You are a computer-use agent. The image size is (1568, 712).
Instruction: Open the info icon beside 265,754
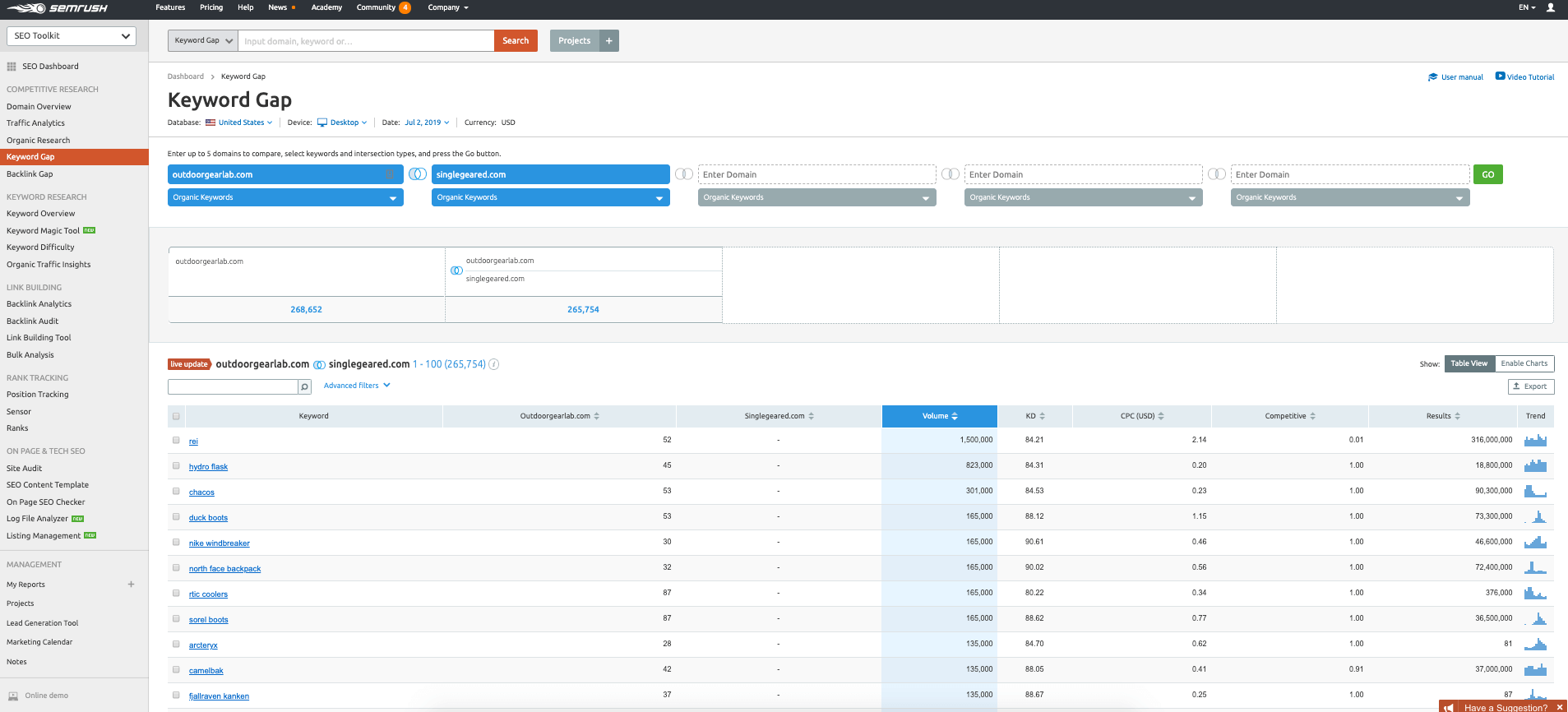494,364
